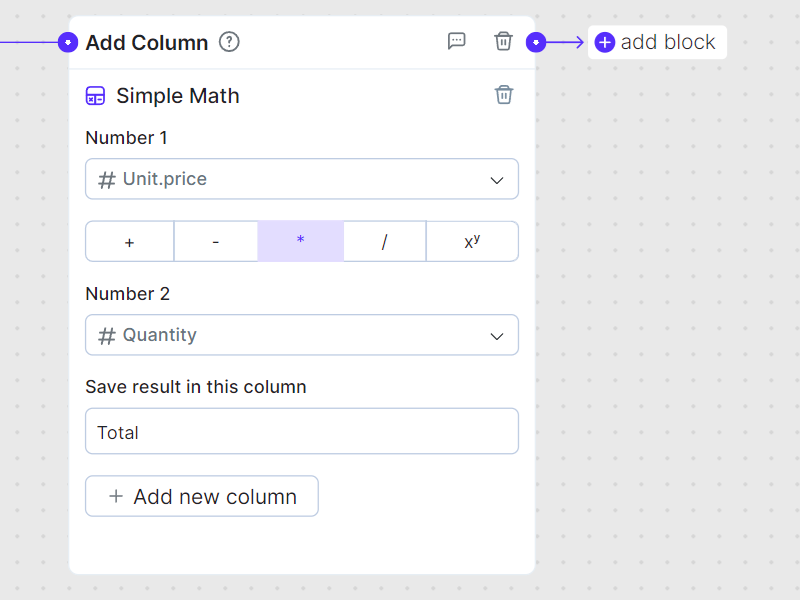Open the help tooltip next to Add Column
The width and height of the screenshot is (800, 600).
point(229,42)
